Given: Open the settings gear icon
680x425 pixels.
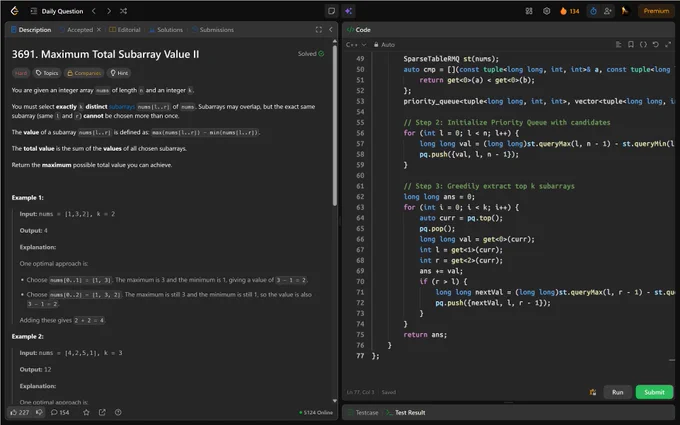Looking at the screenshot, I should (x=546, y=11).
